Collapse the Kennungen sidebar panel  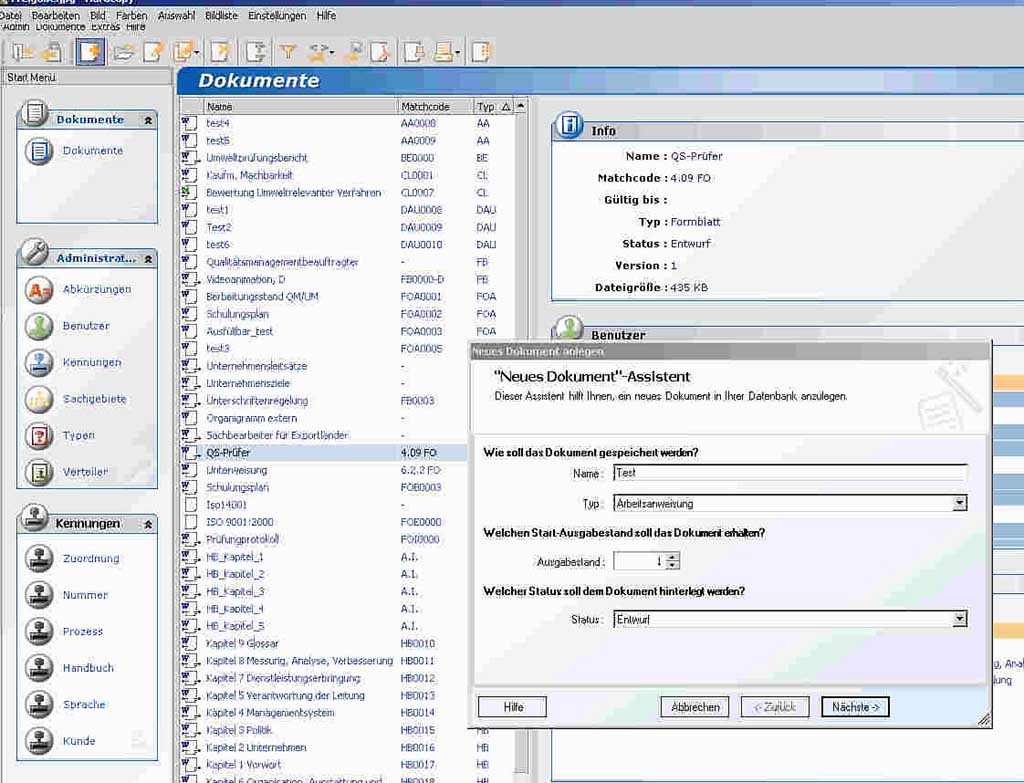tap(148, 524)
